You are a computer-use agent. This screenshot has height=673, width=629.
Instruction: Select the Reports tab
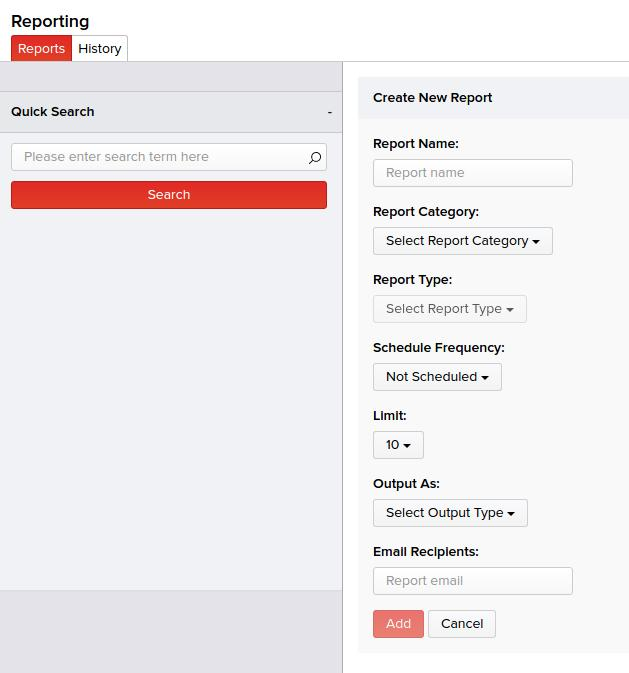41,48
